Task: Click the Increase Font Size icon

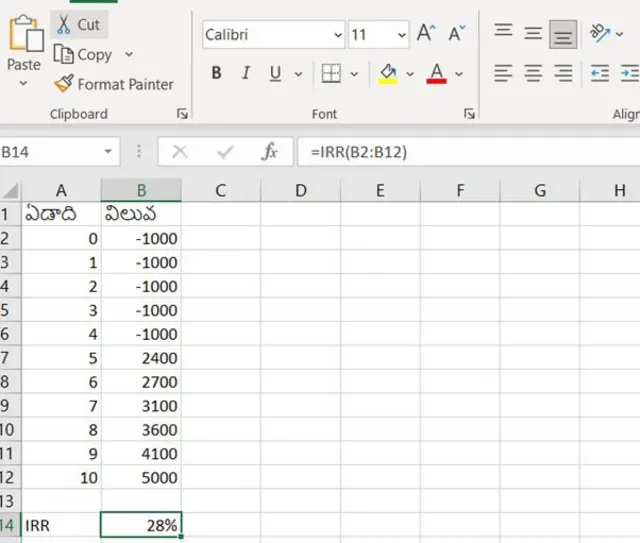Action: coord(426,34)
